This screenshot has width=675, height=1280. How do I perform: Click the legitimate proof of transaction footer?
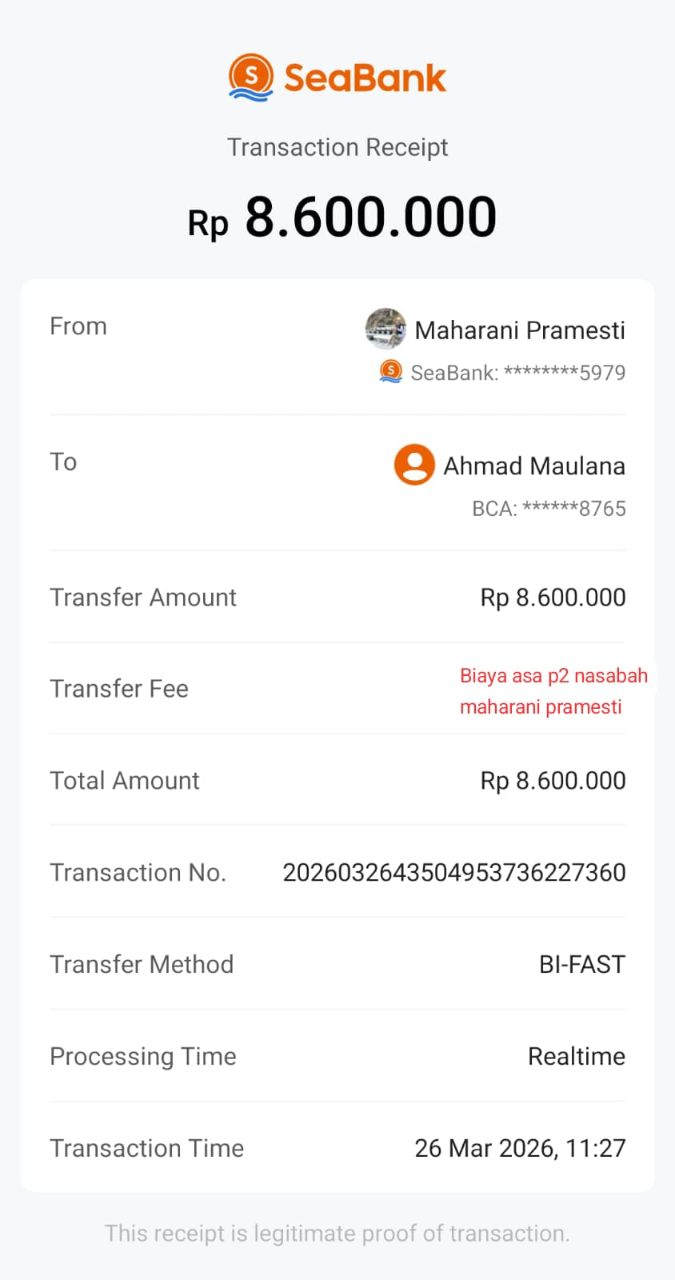pyautogui.click(x=337, y=1233)
